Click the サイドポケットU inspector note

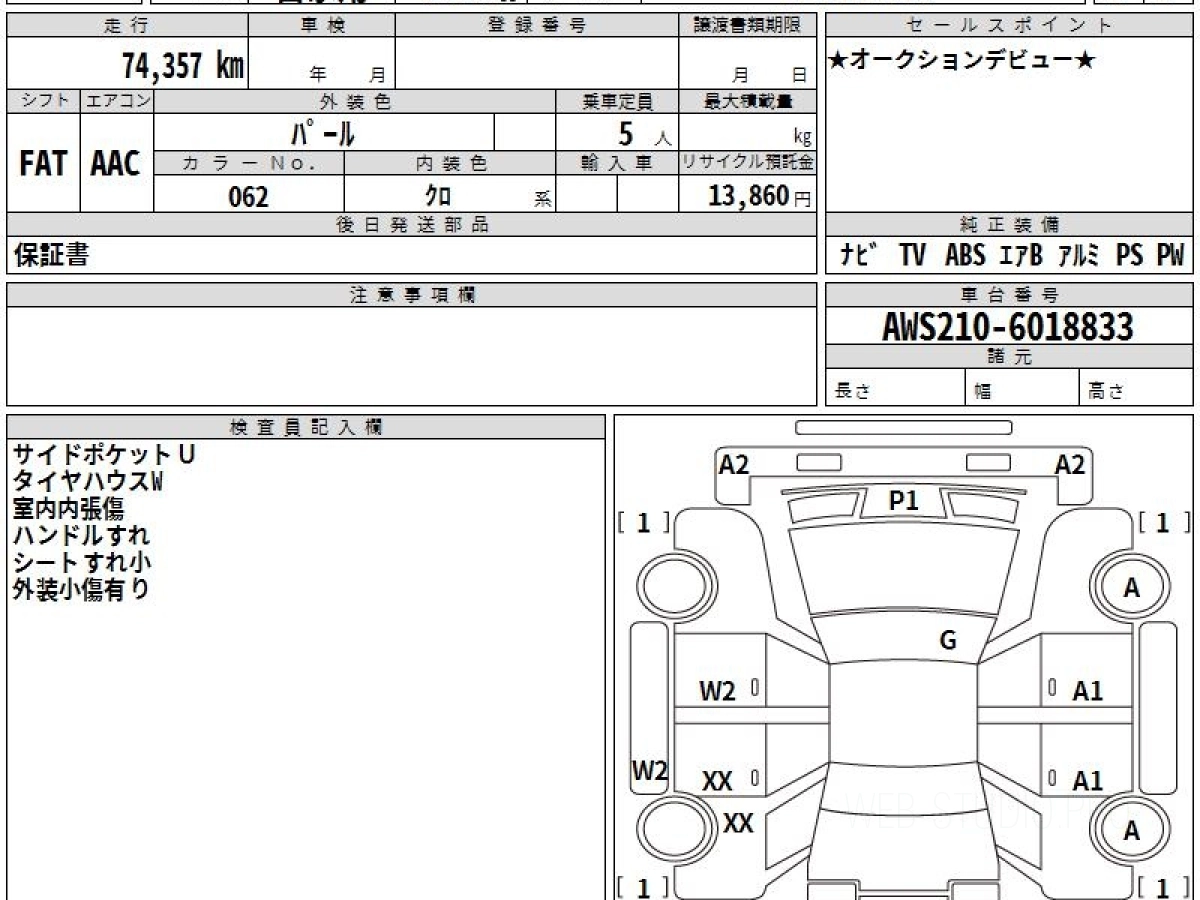pyautogui.click(x=103, y=455)
